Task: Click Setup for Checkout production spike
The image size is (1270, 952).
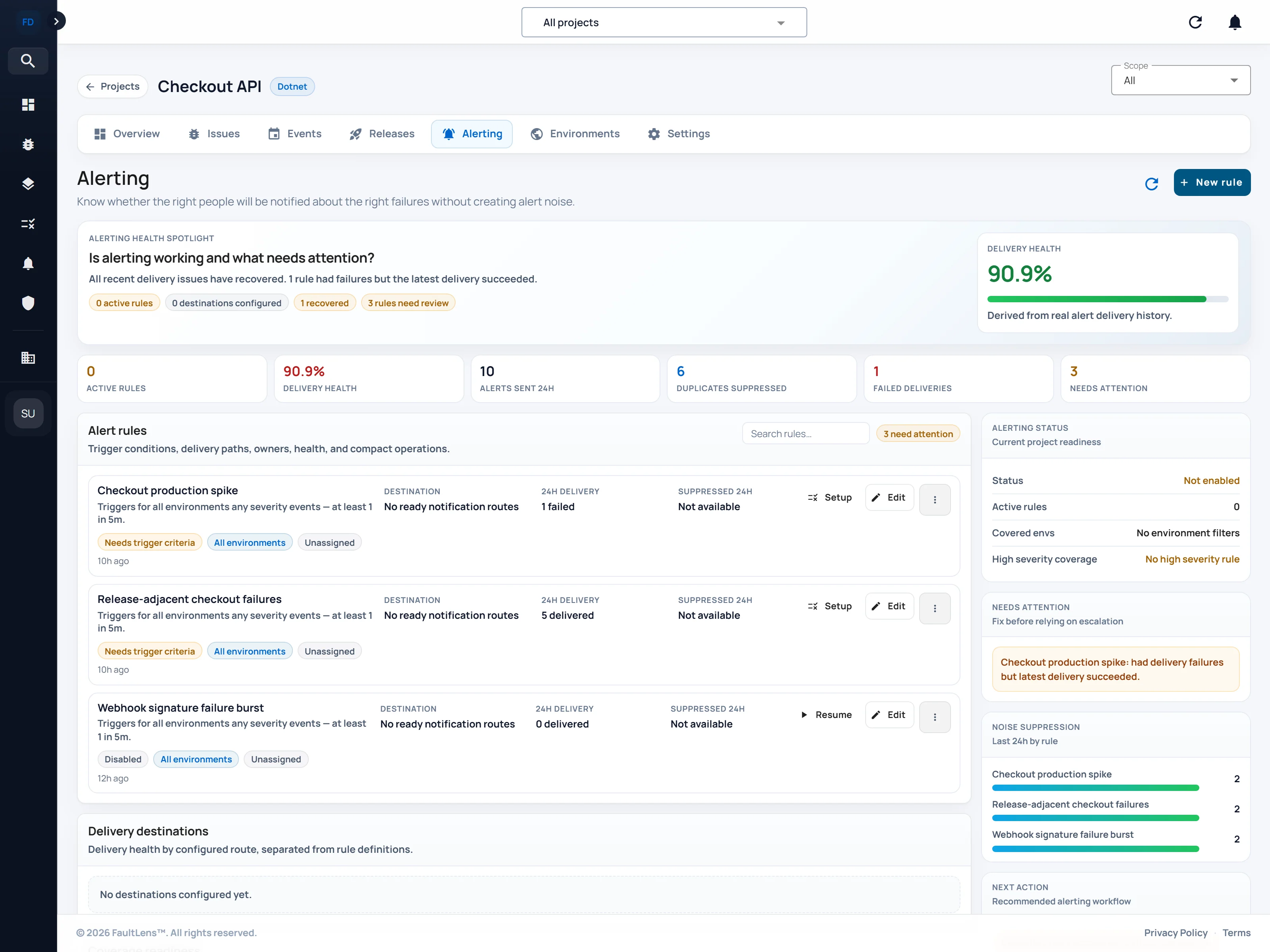Action: pyautogui.click(x=829, y=497)
